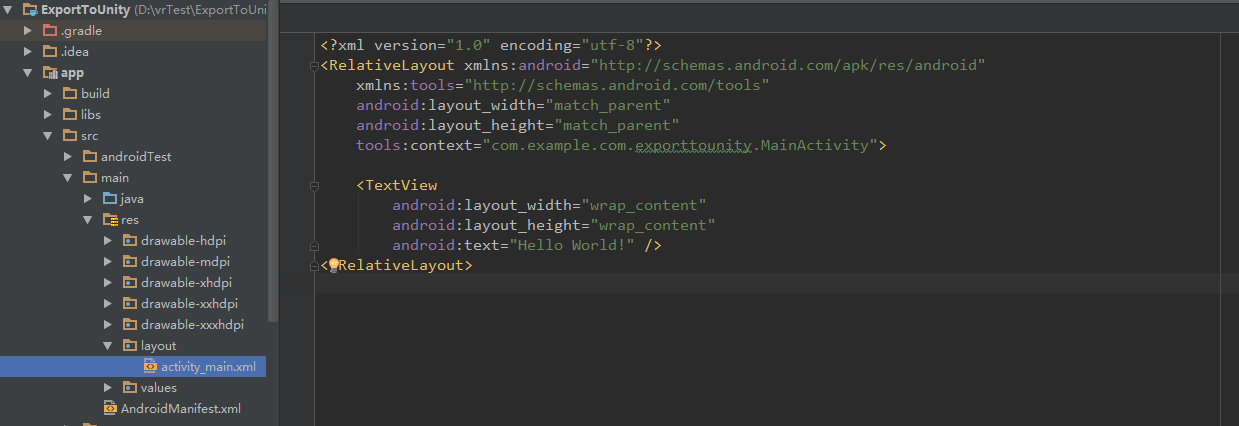Screen dimensions: 1239x426
Task: Collapse the main folder arrow
Action: tap(68, 178)
